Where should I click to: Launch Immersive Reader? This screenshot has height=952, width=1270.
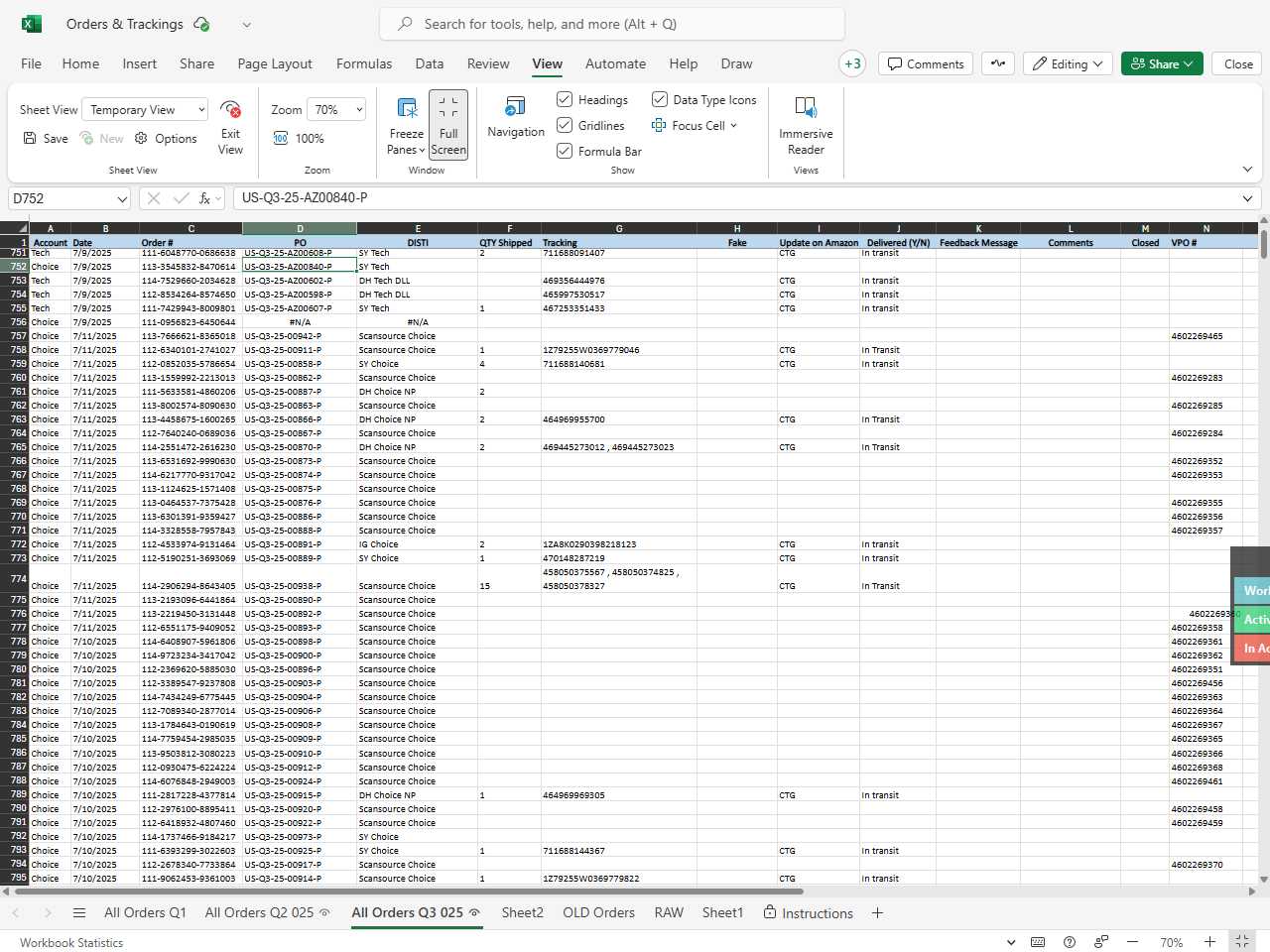pyautogui.click(x=806, y=125)
